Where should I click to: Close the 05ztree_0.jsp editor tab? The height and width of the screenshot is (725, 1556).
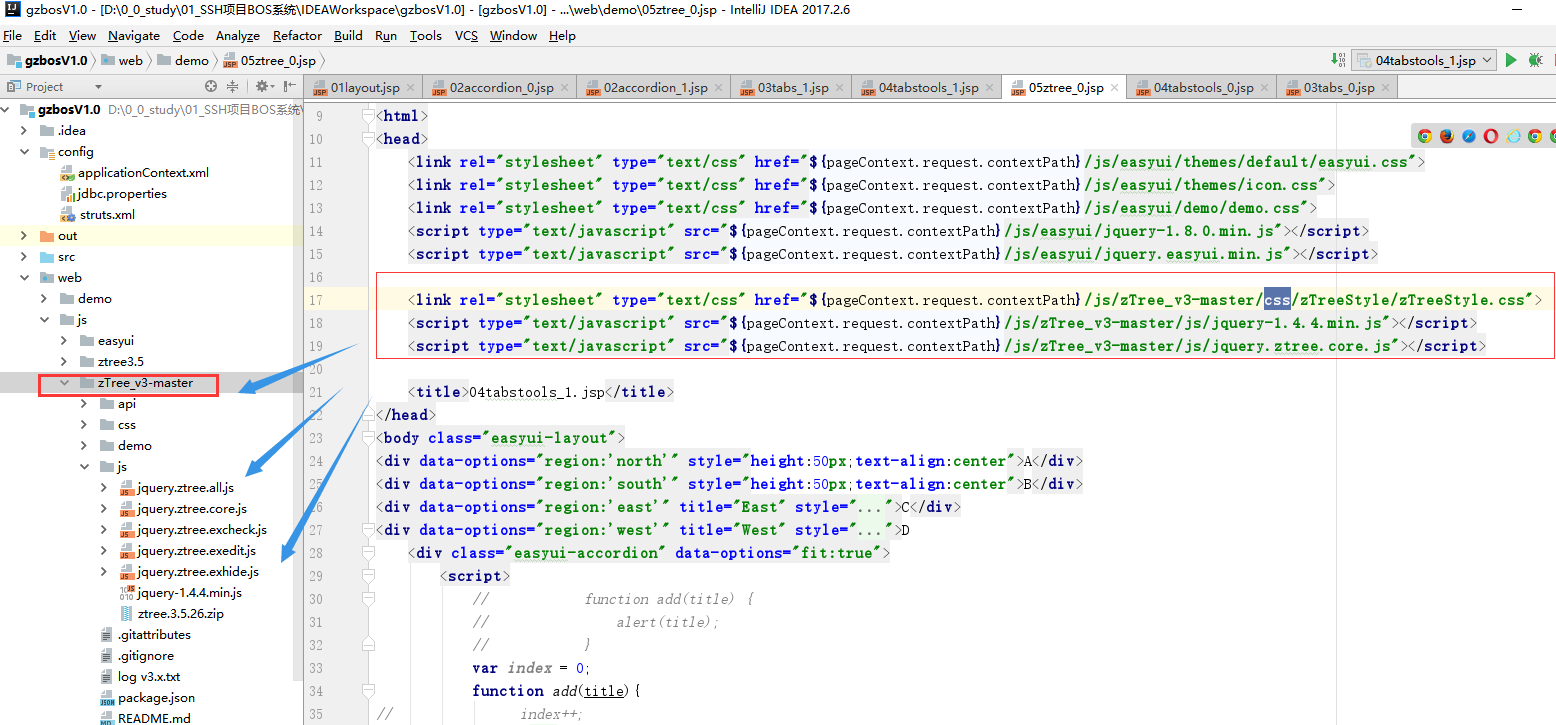(1114, 88)
